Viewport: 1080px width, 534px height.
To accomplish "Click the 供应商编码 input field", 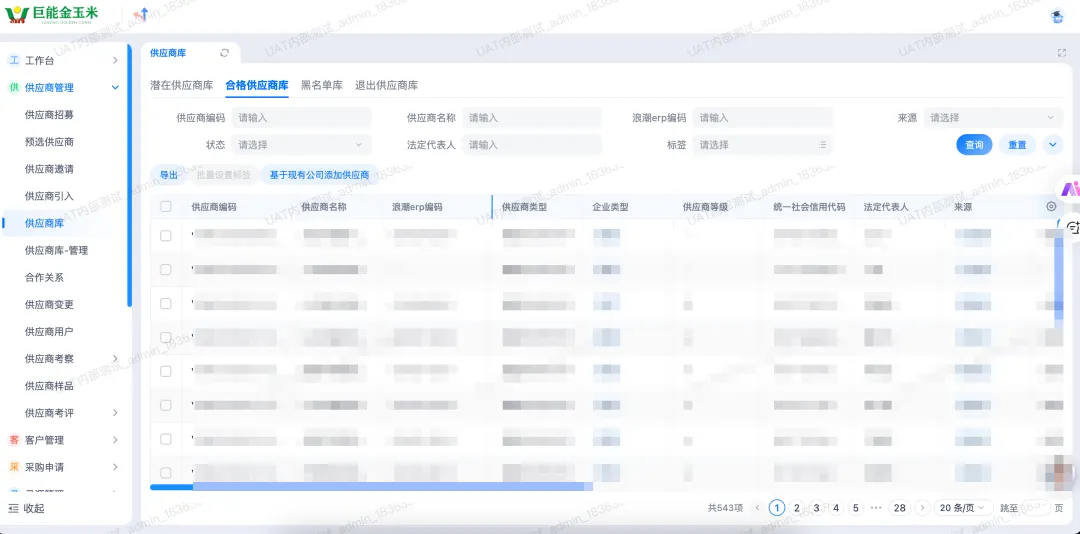I will 302,118.
